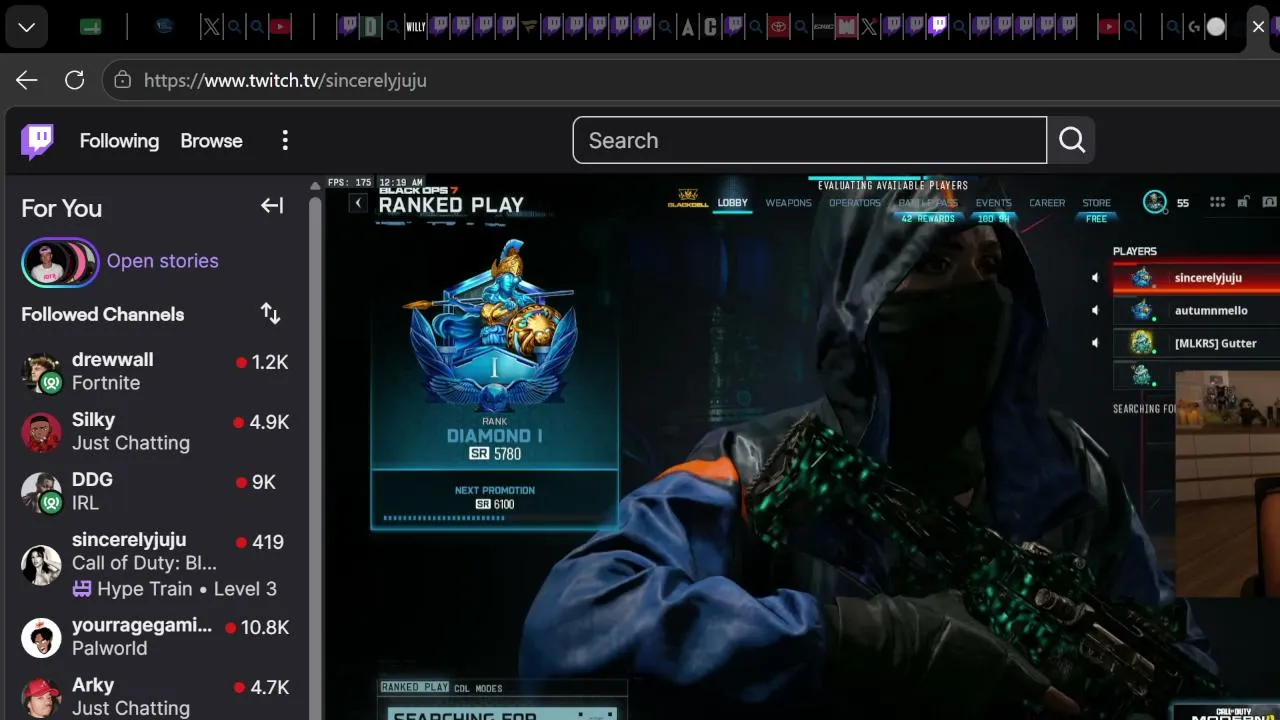Image resolution: width=1280 pixels, height=720 pixels.
Task: Select sincerelyjuju in the followed list
Action: pyautogui.click(x=155, y=564)
